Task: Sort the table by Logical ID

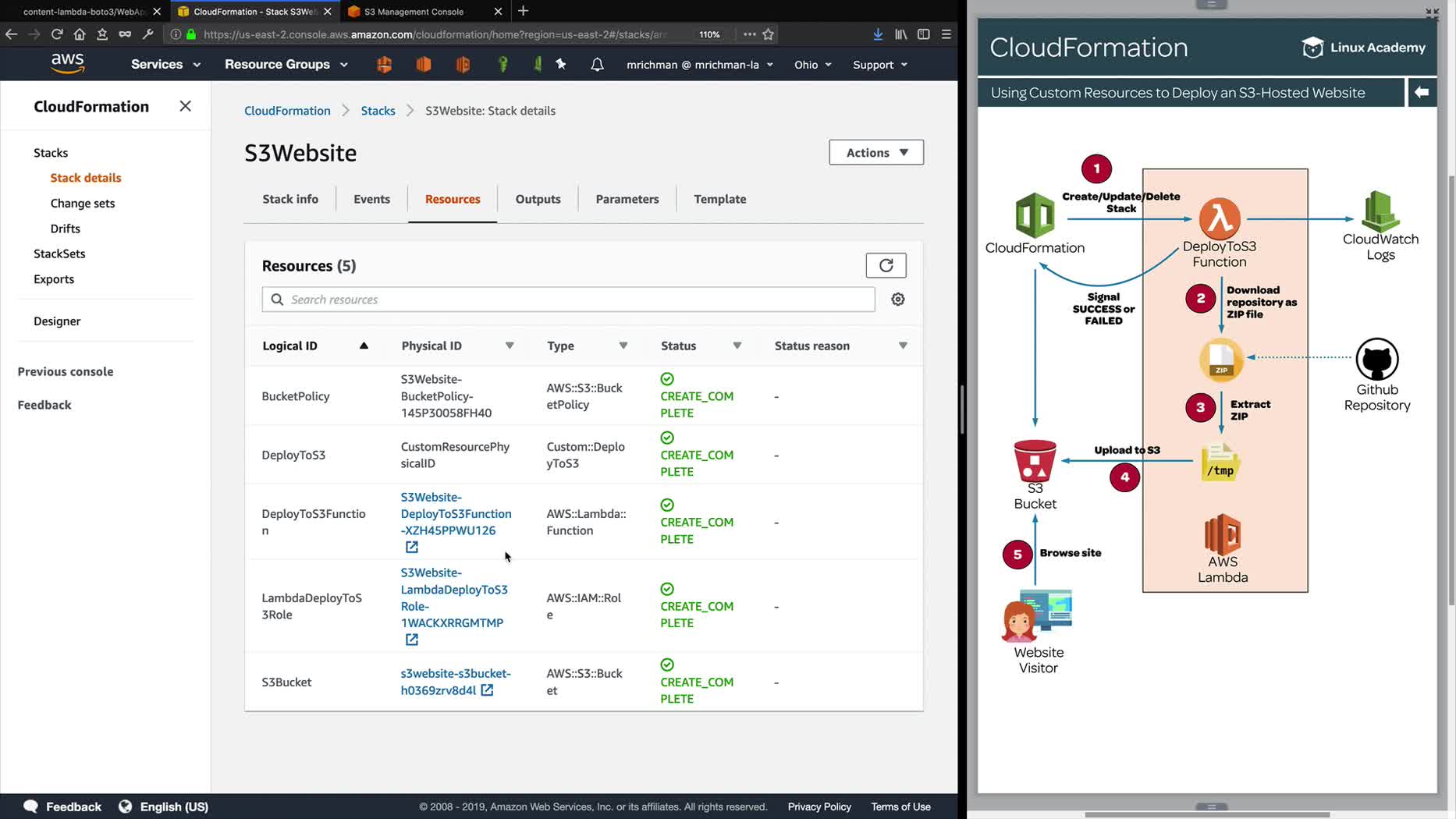Action: 364,346
